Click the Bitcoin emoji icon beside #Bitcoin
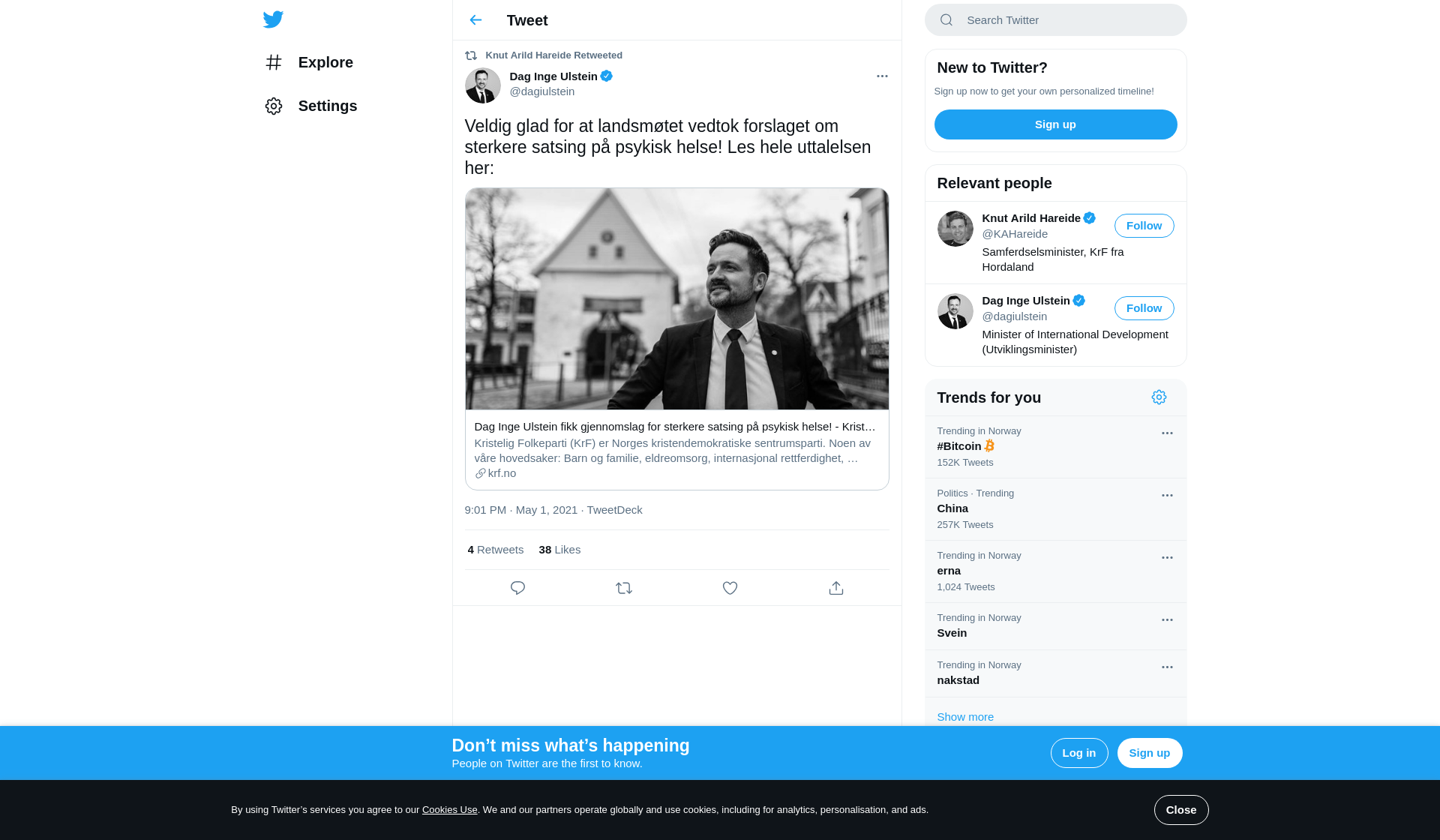This screenshot has height=840, width=1440. (x=989, y=446)
